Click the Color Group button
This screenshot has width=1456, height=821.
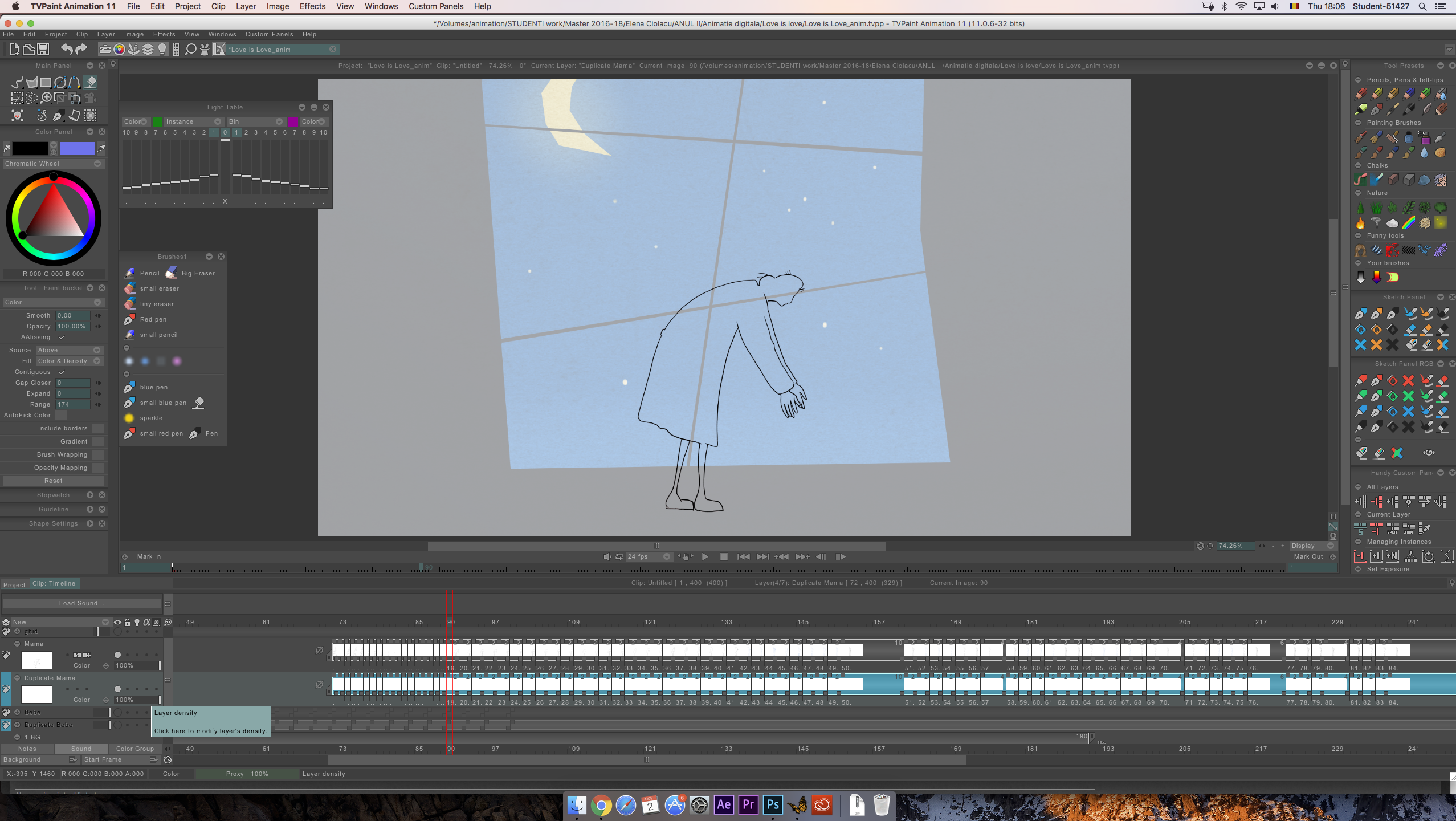click(135, 749)
